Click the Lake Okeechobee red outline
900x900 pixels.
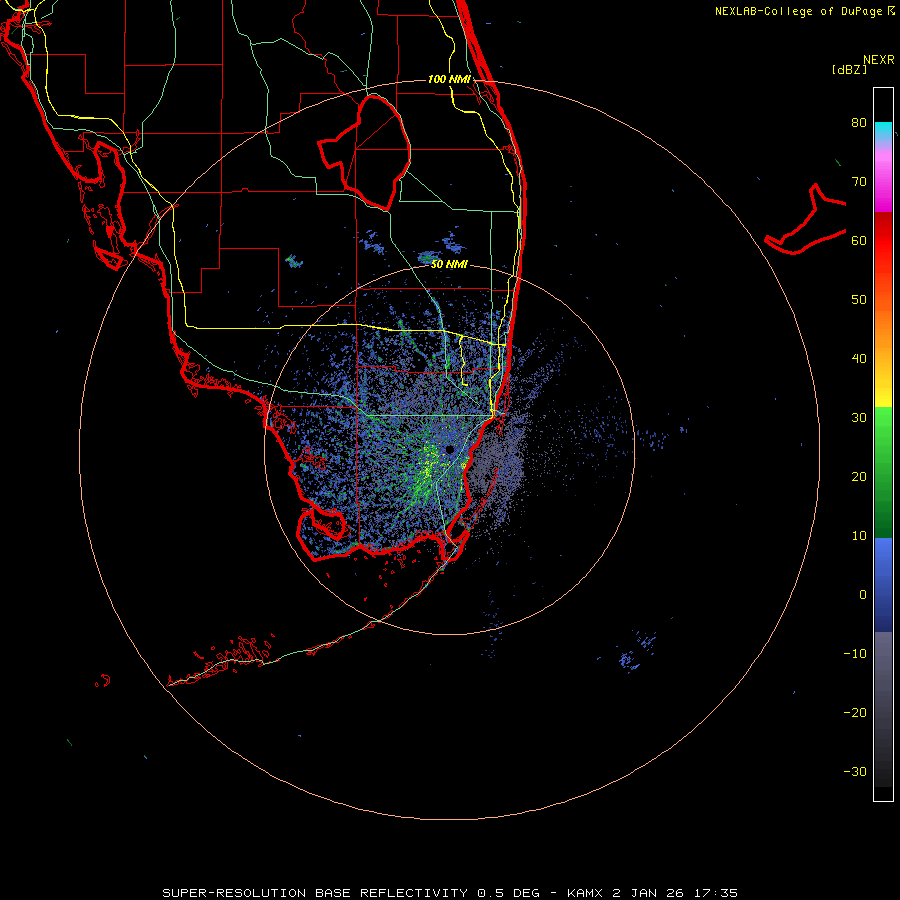tap(364, 152)
